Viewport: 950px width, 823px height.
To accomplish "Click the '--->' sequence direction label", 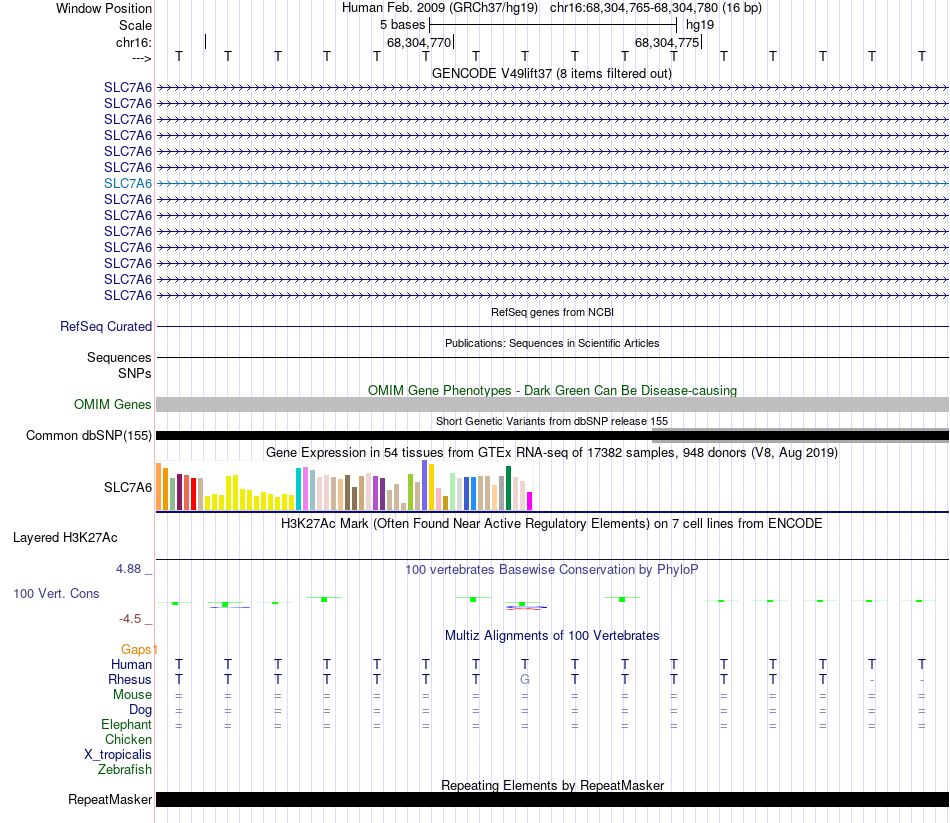I will (x=142, y=58).
